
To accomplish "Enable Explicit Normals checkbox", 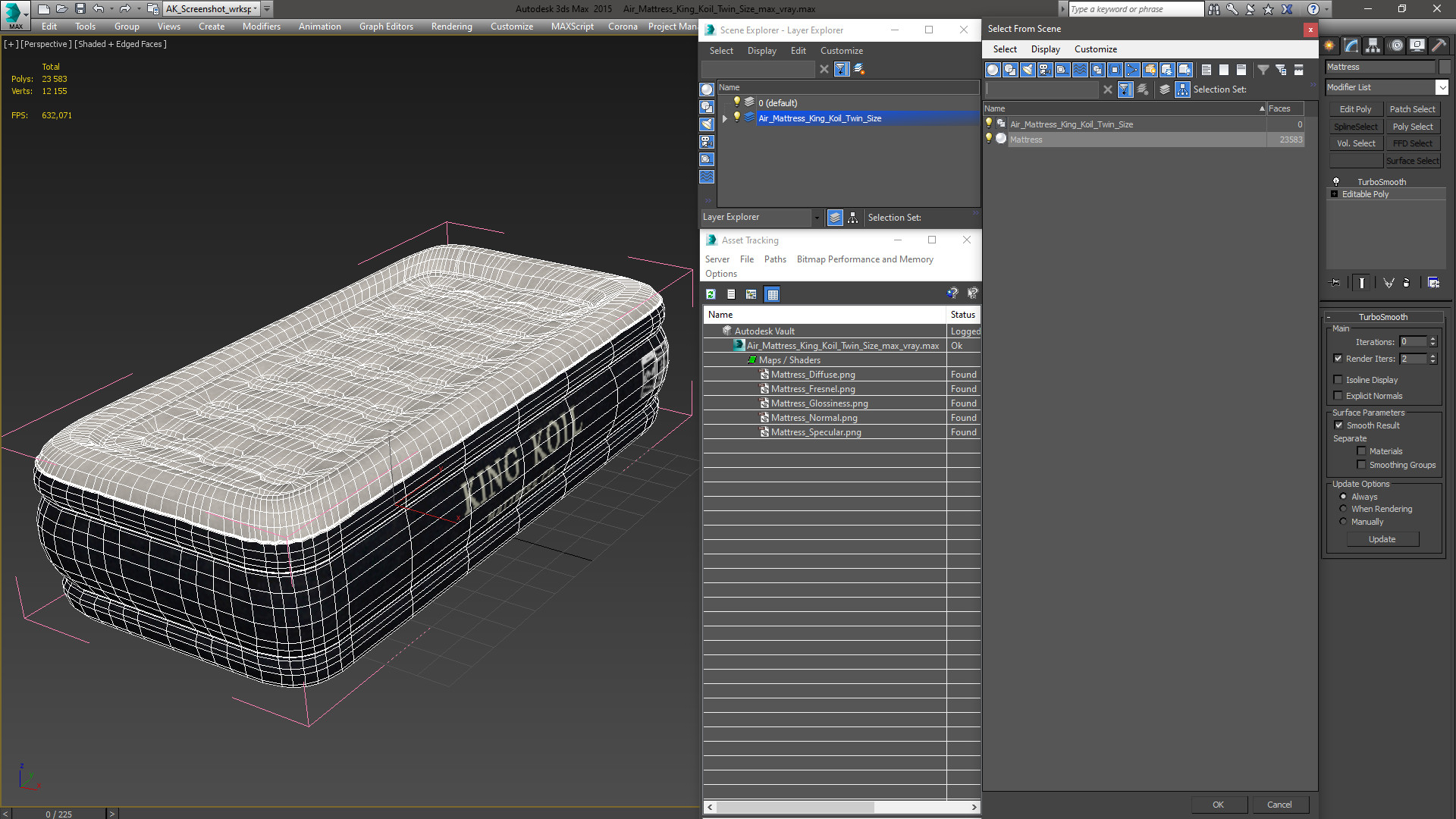I will [x=1338, y=396].
